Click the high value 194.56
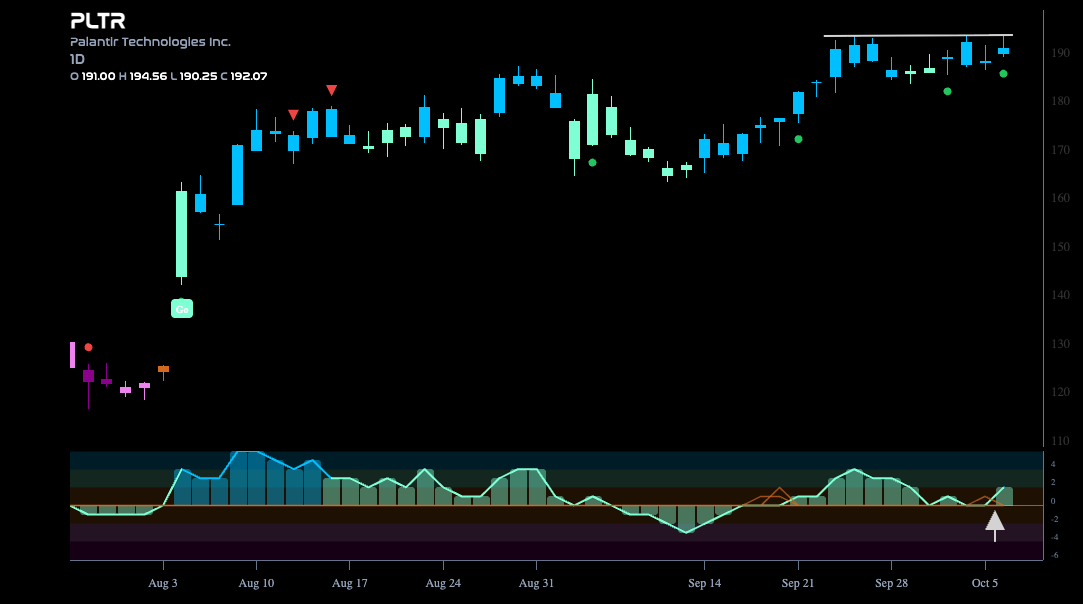 click(148, 76)
